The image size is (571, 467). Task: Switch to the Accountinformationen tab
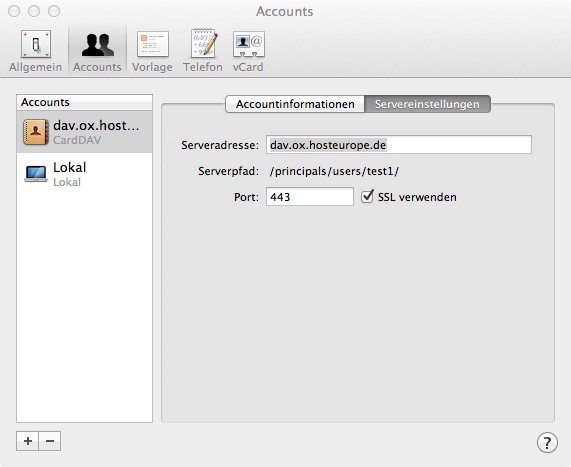(295, 104)
